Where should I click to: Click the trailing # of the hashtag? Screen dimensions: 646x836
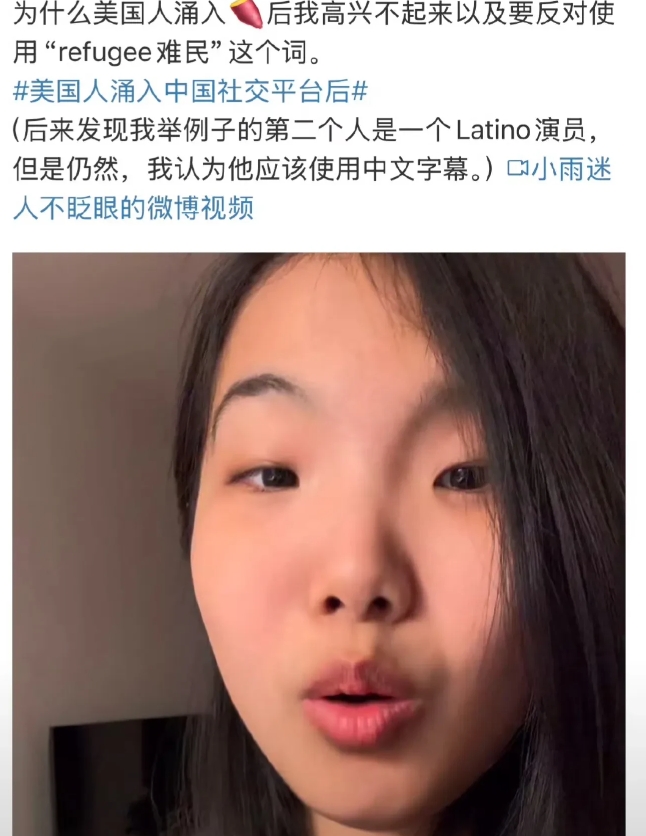360,91
